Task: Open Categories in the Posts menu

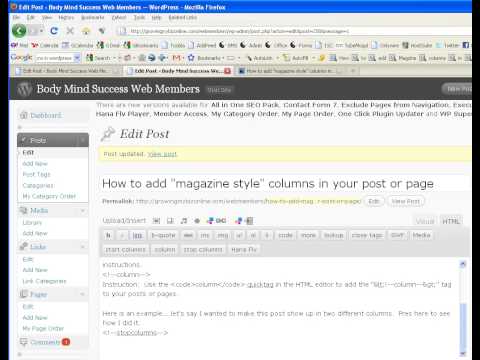Action: (38, 185)
